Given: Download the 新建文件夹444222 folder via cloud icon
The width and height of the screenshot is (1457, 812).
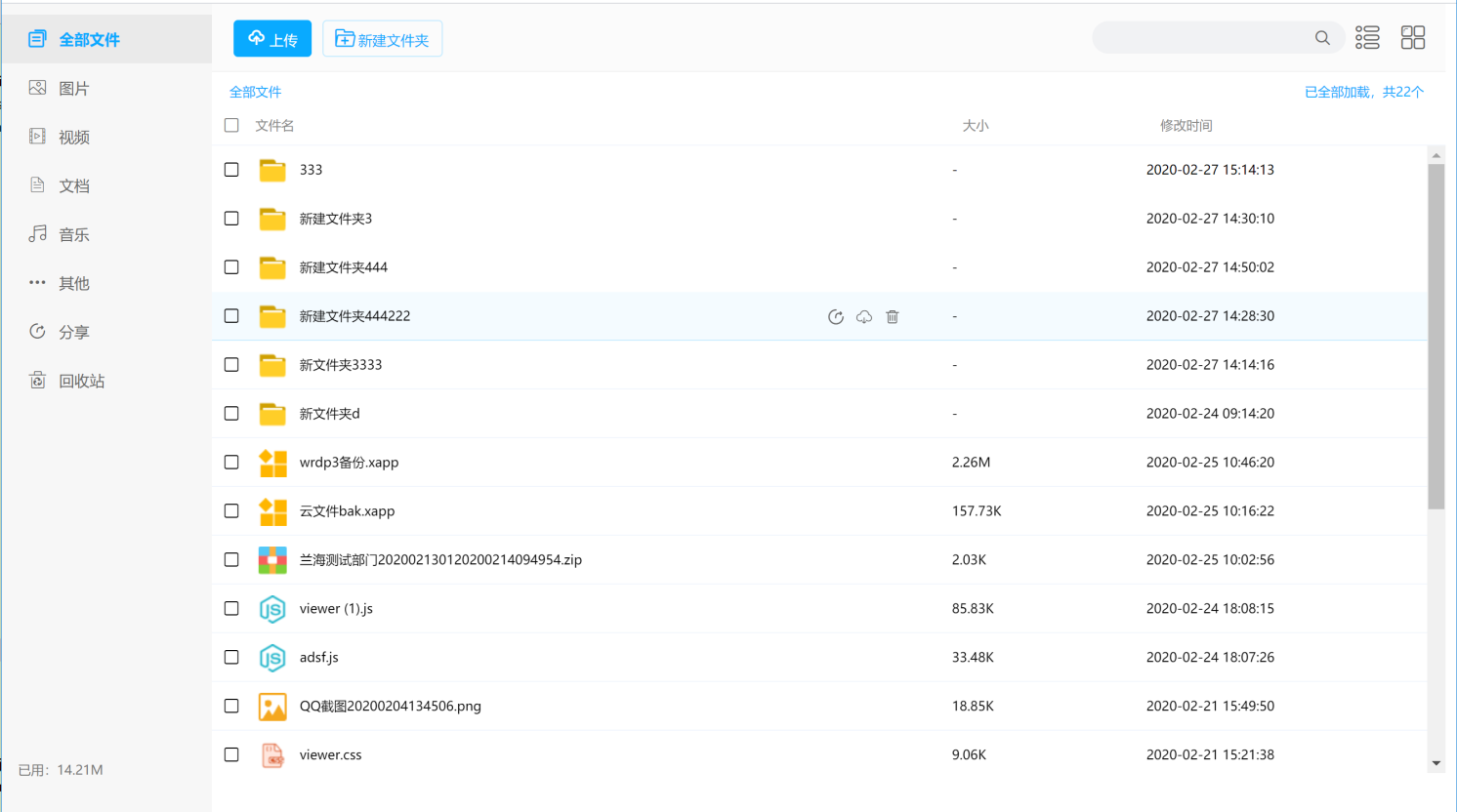Looking at the screenshot, I should click(864, 317).
